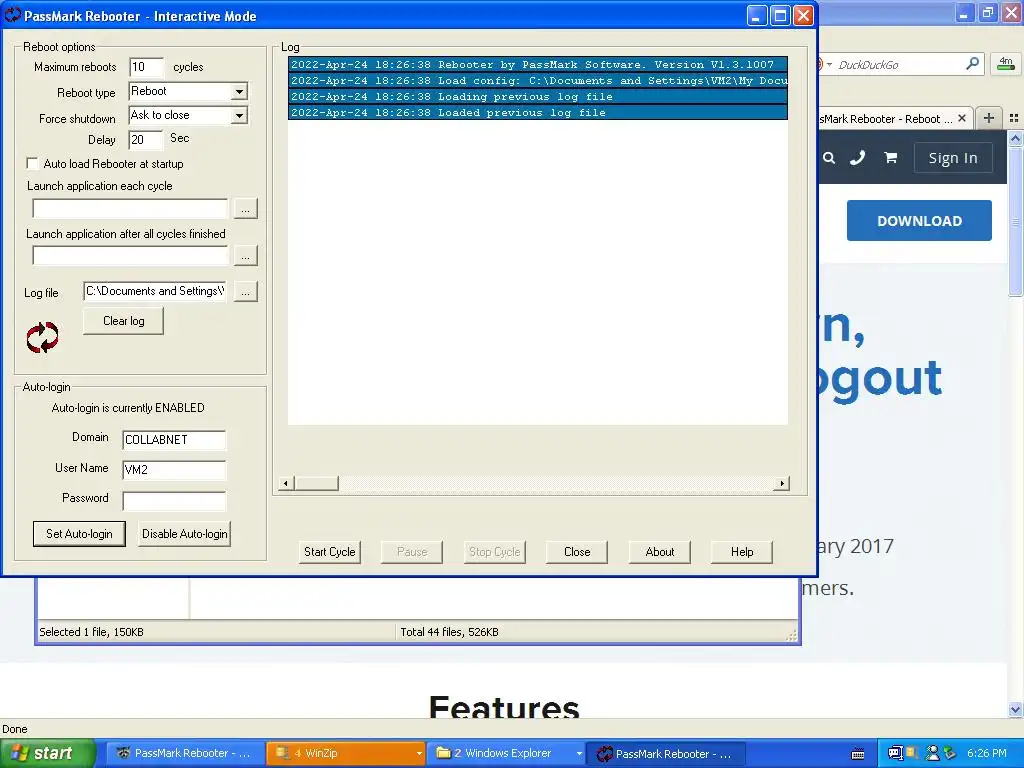Click the keyboard icon in taskbar
Screen dimensions: 1024x768
(x=858, y=754)
